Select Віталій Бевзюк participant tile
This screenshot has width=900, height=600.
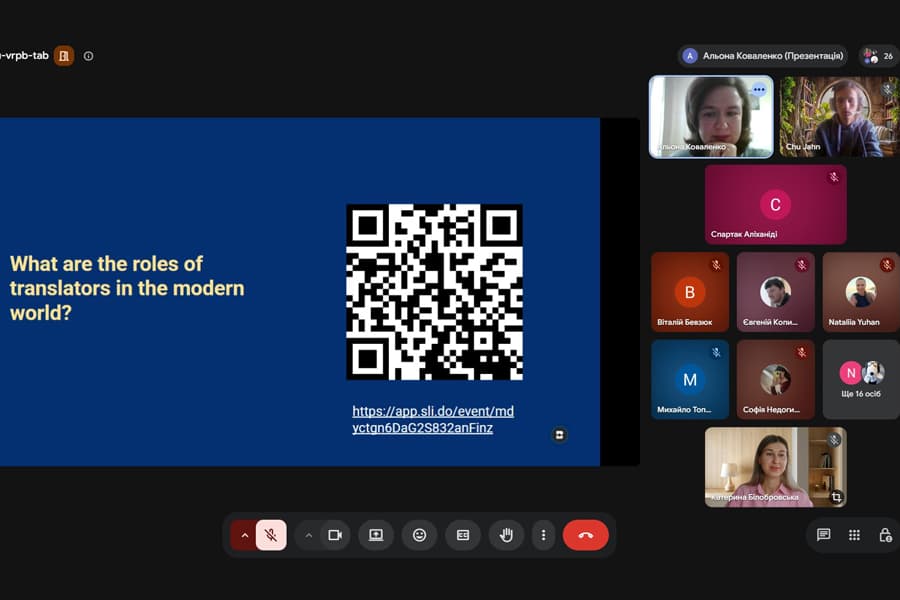[690, 292]
